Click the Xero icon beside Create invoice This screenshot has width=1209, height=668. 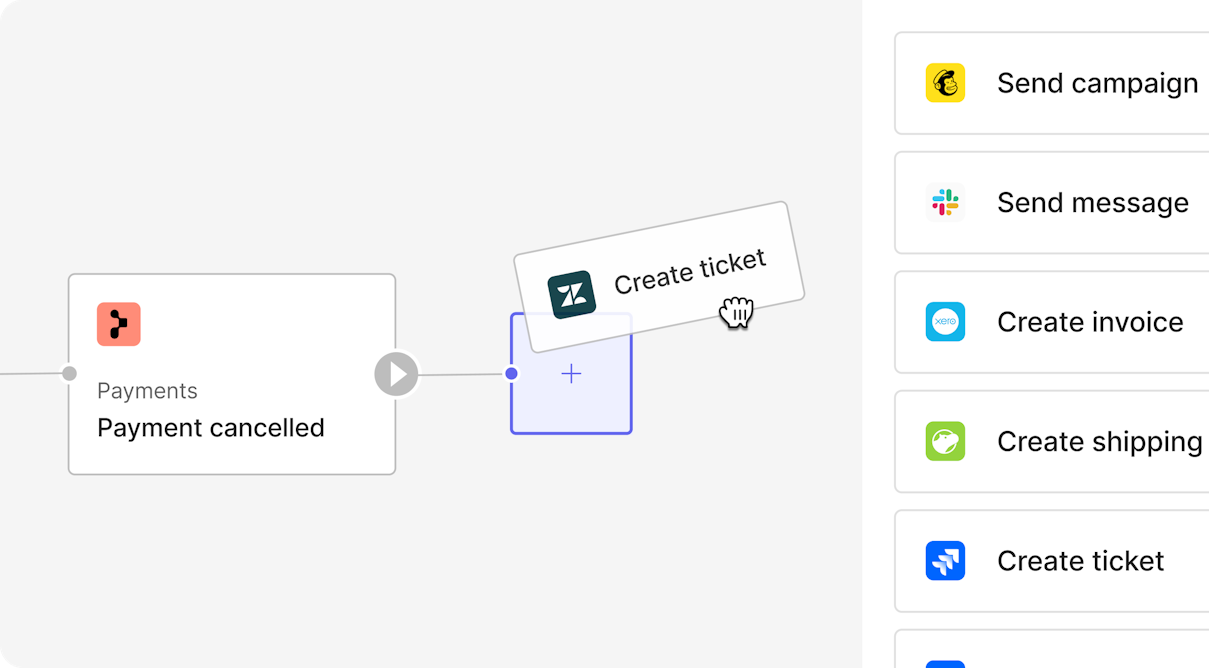tap(945, 322)
